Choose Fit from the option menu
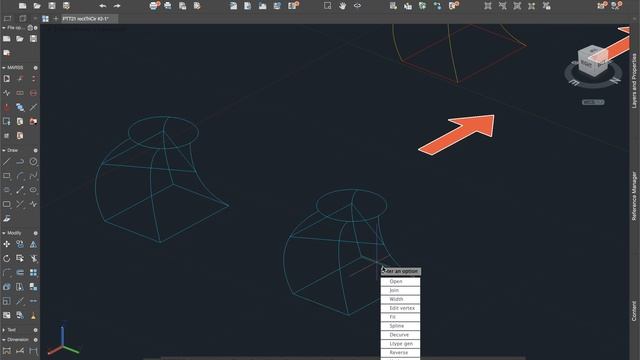 coord(400,317)
